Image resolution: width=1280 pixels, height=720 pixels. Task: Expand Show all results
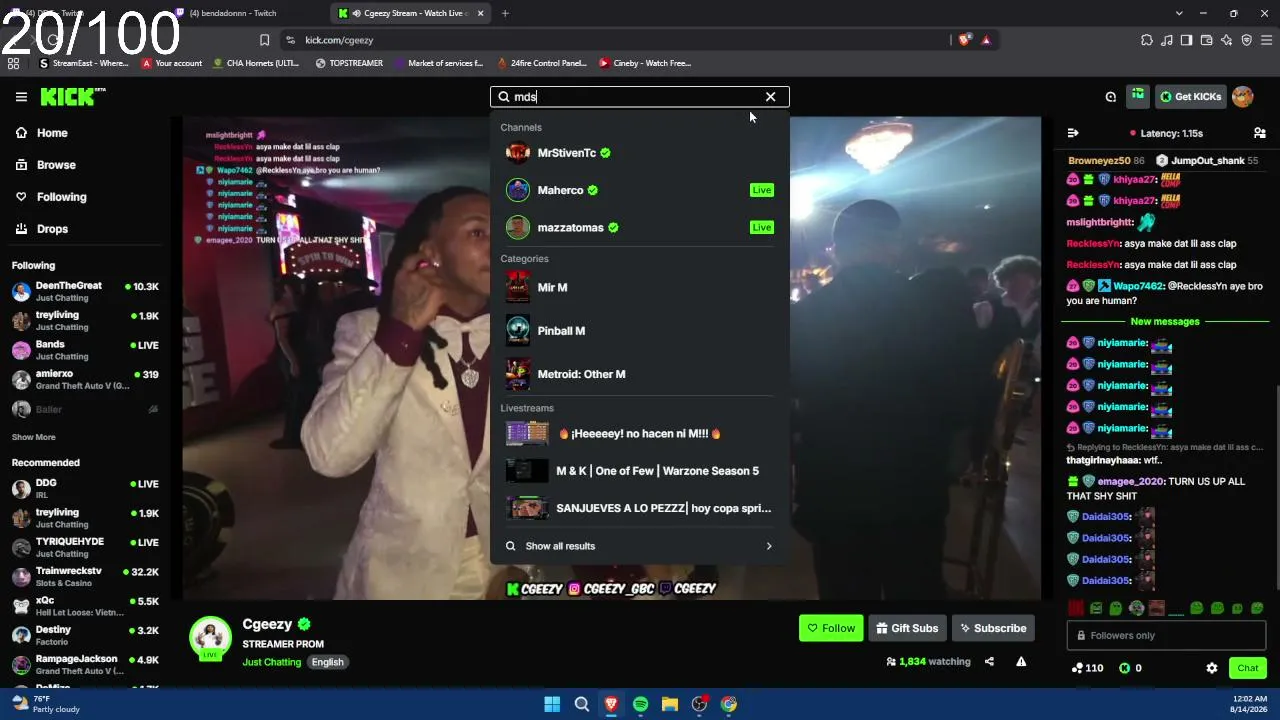point(639,546)
